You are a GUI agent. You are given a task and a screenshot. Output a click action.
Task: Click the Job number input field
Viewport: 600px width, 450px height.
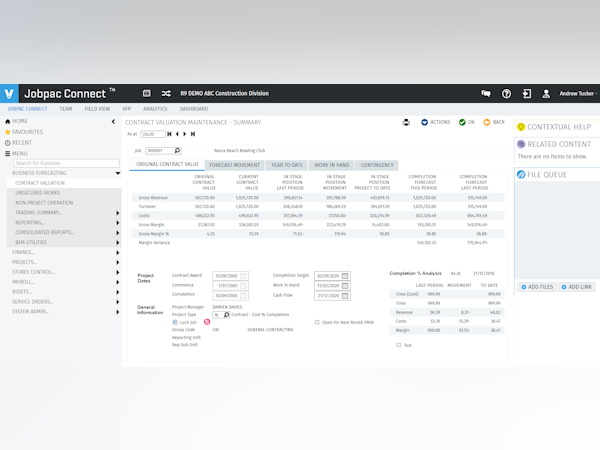click(x=160, y=151)
